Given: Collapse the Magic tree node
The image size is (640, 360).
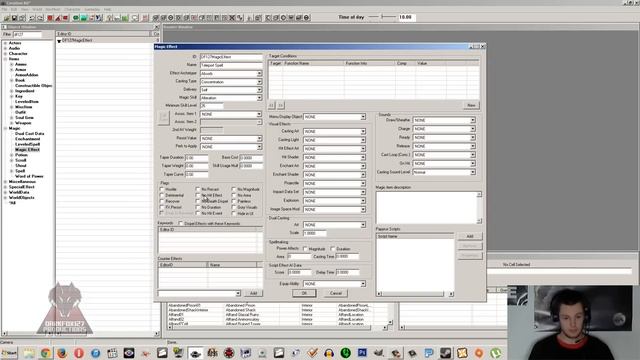Looking at the screenshot, I should [5, 128].
